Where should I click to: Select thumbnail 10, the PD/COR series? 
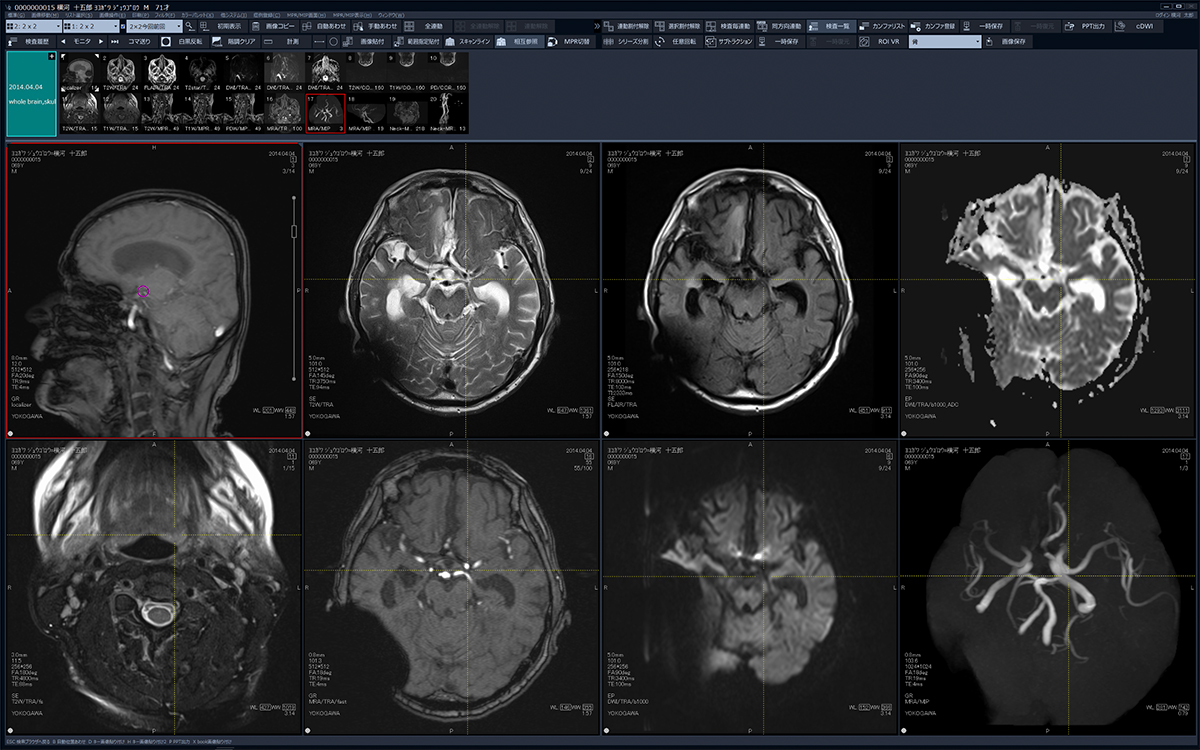(447, 73)
